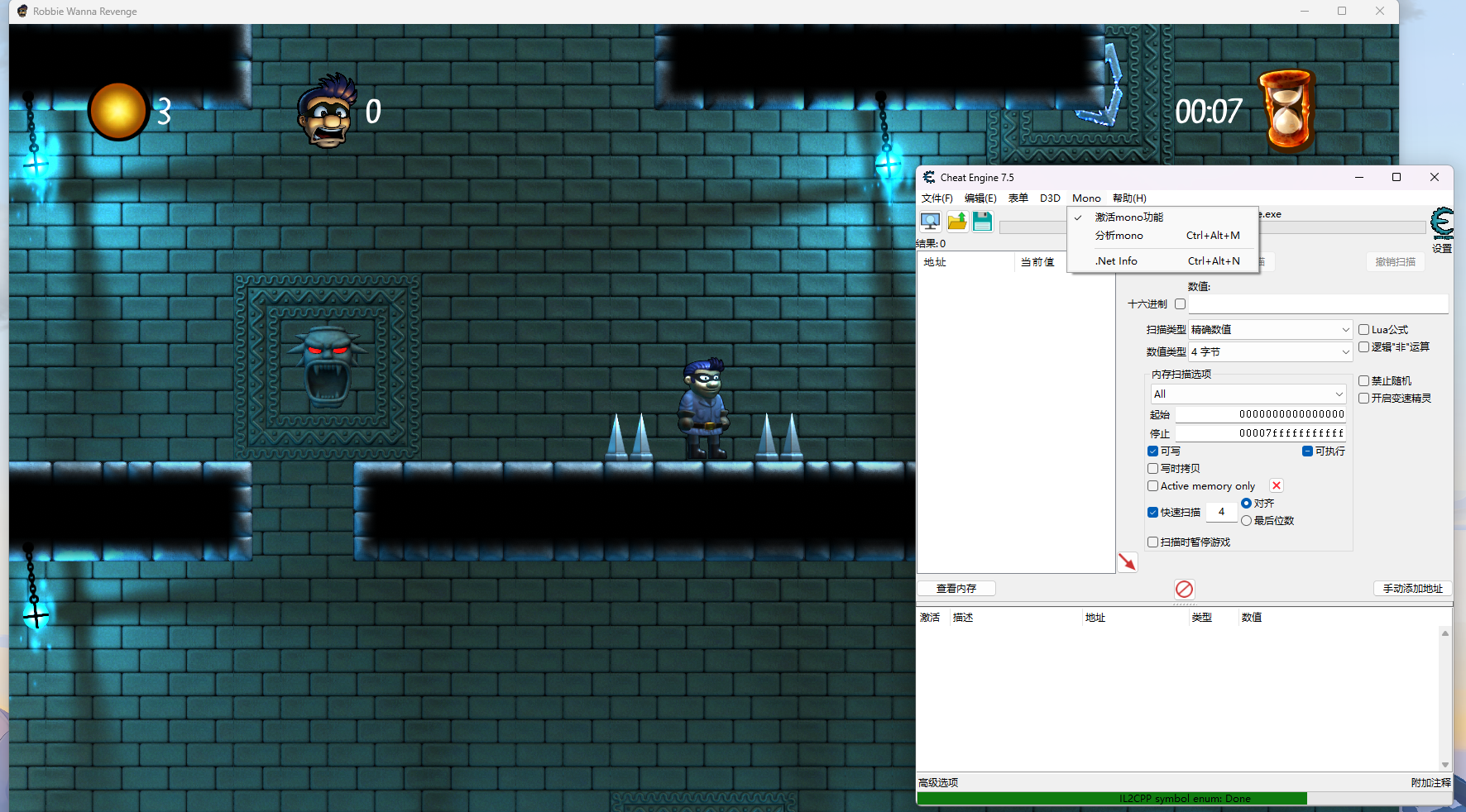Click the red arrow add-to-list icon
The width and height of the screenshot is (1466, 812).
pos(1127,562)
